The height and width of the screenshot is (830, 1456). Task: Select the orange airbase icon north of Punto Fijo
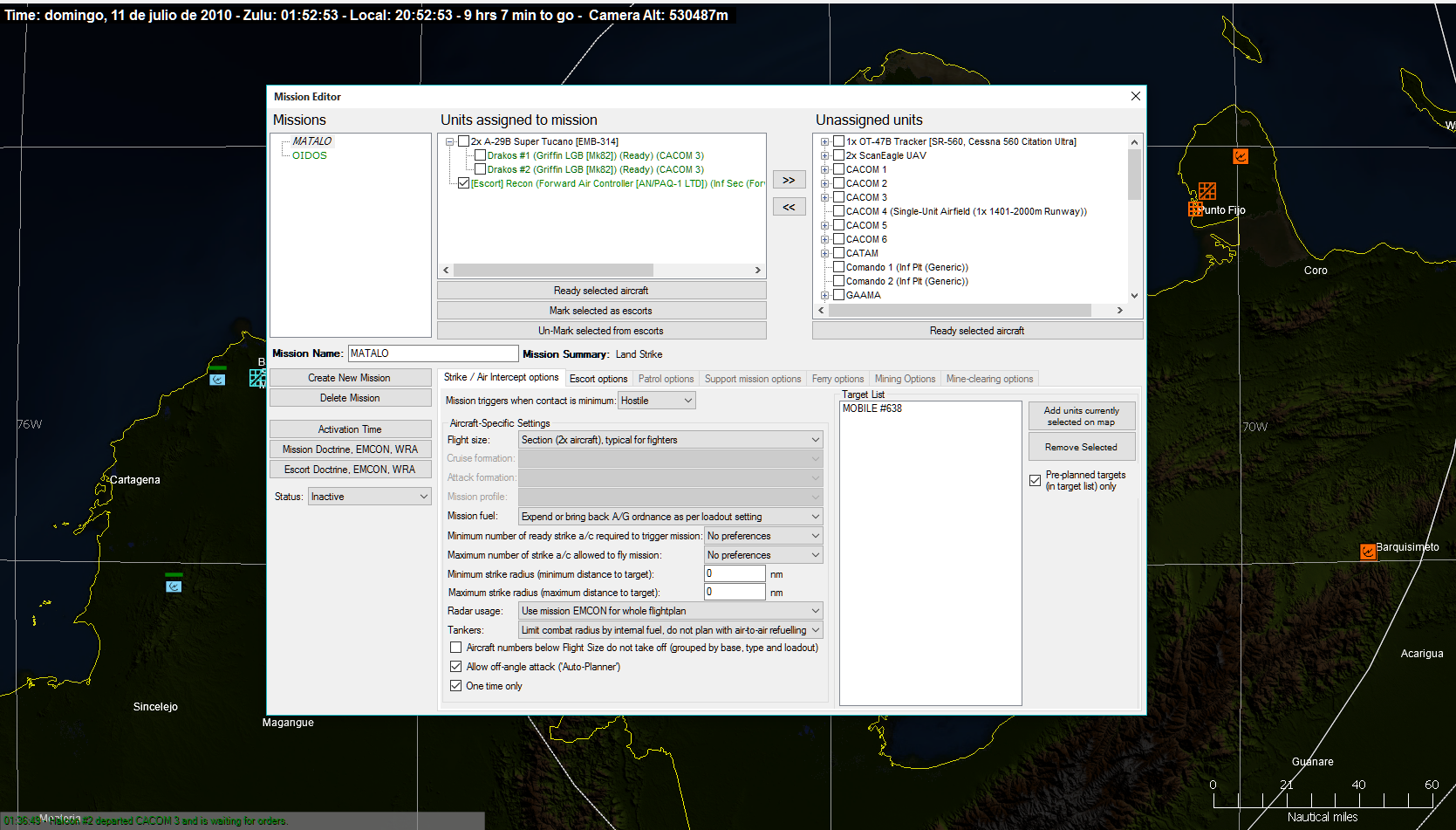tap(1241, 156)
